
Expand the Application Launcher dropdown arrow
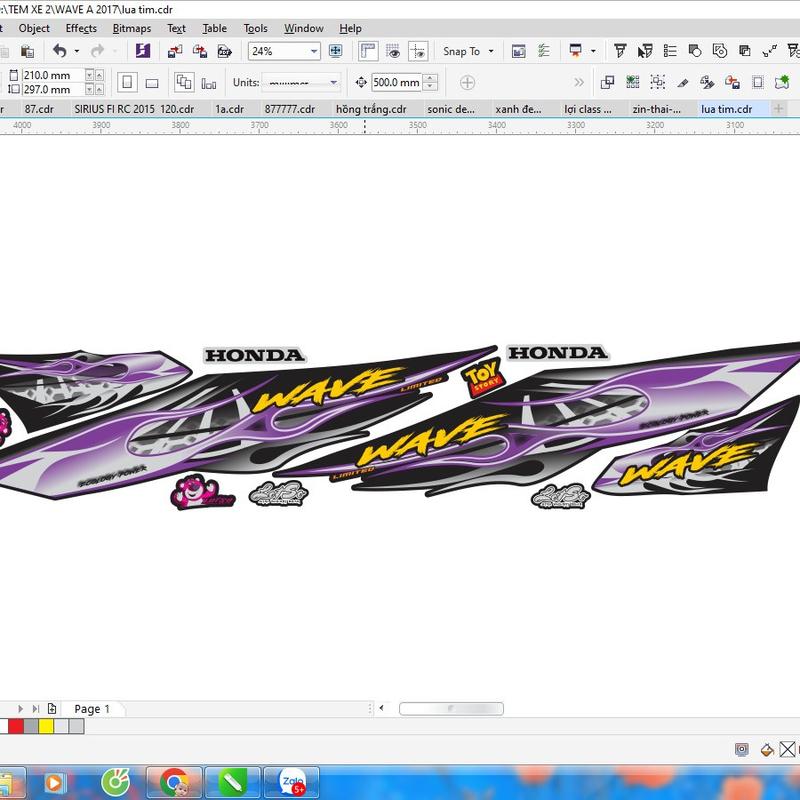pyautogui.click(x=593, y=51)
